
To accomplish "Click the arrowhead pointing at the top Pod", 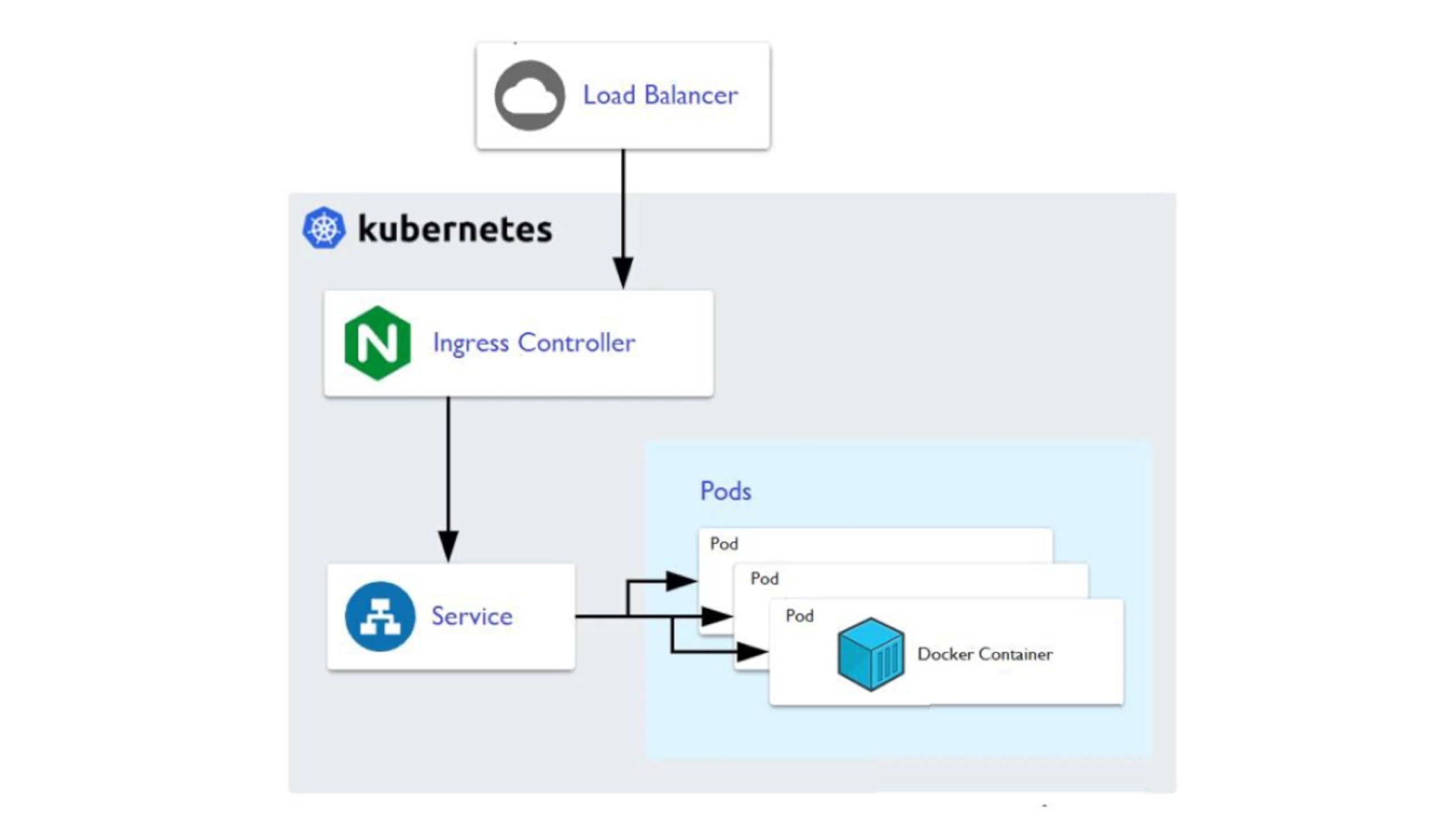I will coord(680,581).
